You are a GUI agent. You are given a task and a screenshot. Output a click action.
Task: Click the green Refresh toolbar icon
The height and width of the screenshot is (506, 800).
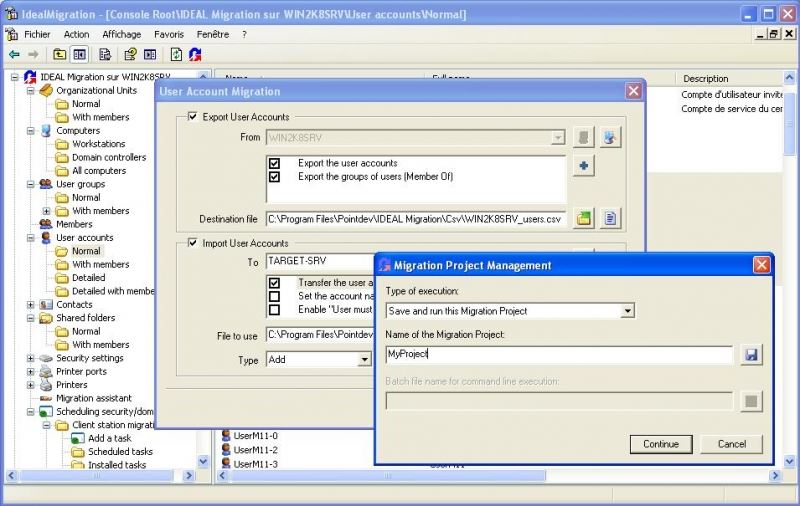pos(176,54)
